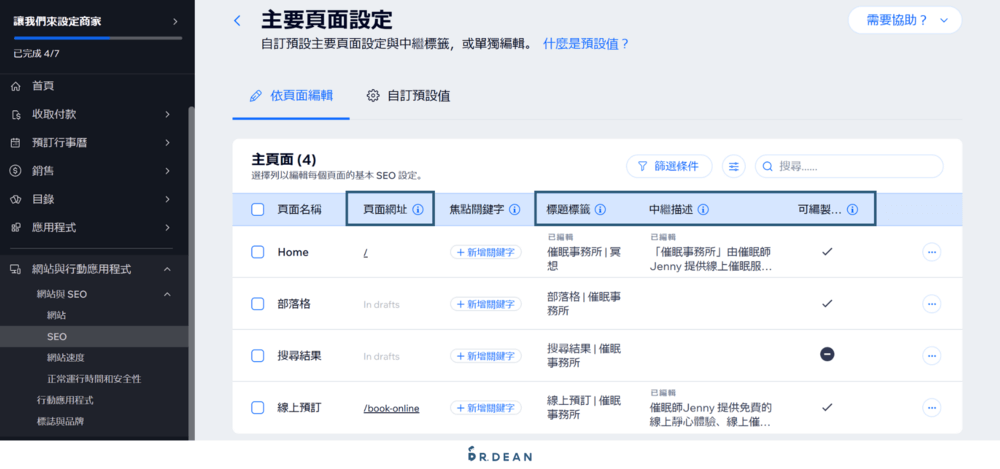Open 正常運行時間和安全性 in the sidebar
Image resolution: width=1000 pixels, height=469 pixels.
[x=94, y=379]
